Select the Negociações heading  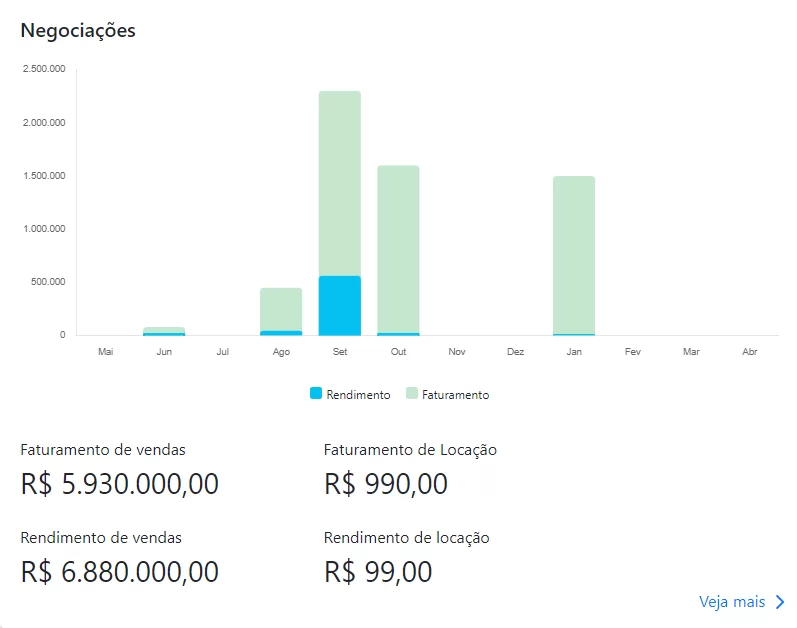(x=78, y=30)
